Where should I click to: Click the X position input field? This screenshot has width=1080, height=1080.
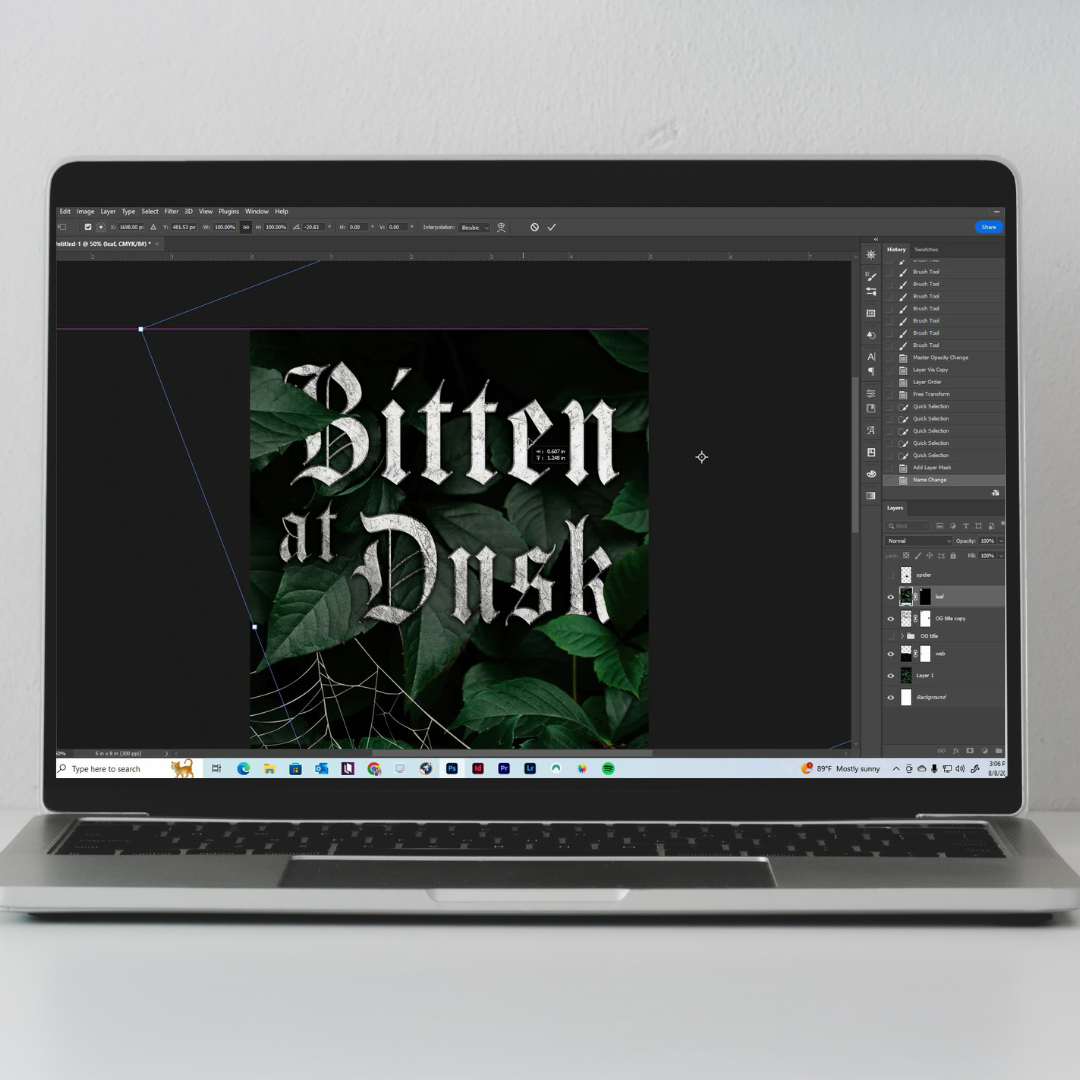tap(131, 227)
